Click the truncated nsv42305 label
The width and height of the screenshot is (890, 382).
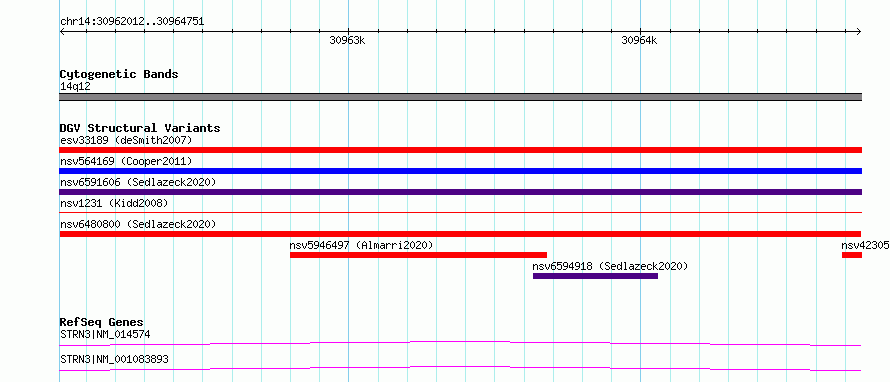pos(865,245)
